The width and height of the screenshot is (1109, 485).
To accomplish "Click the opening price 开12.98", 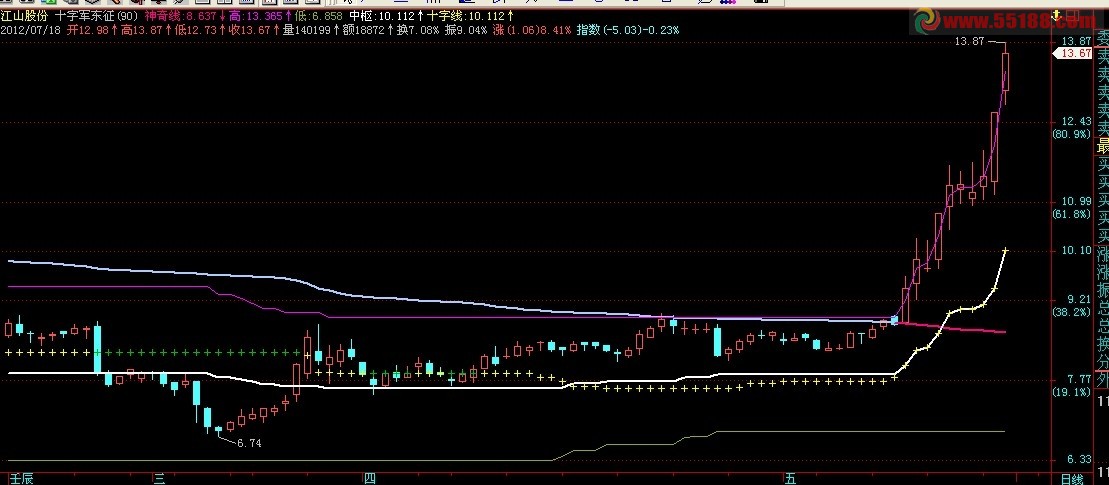I will click(x=88, y=30).
